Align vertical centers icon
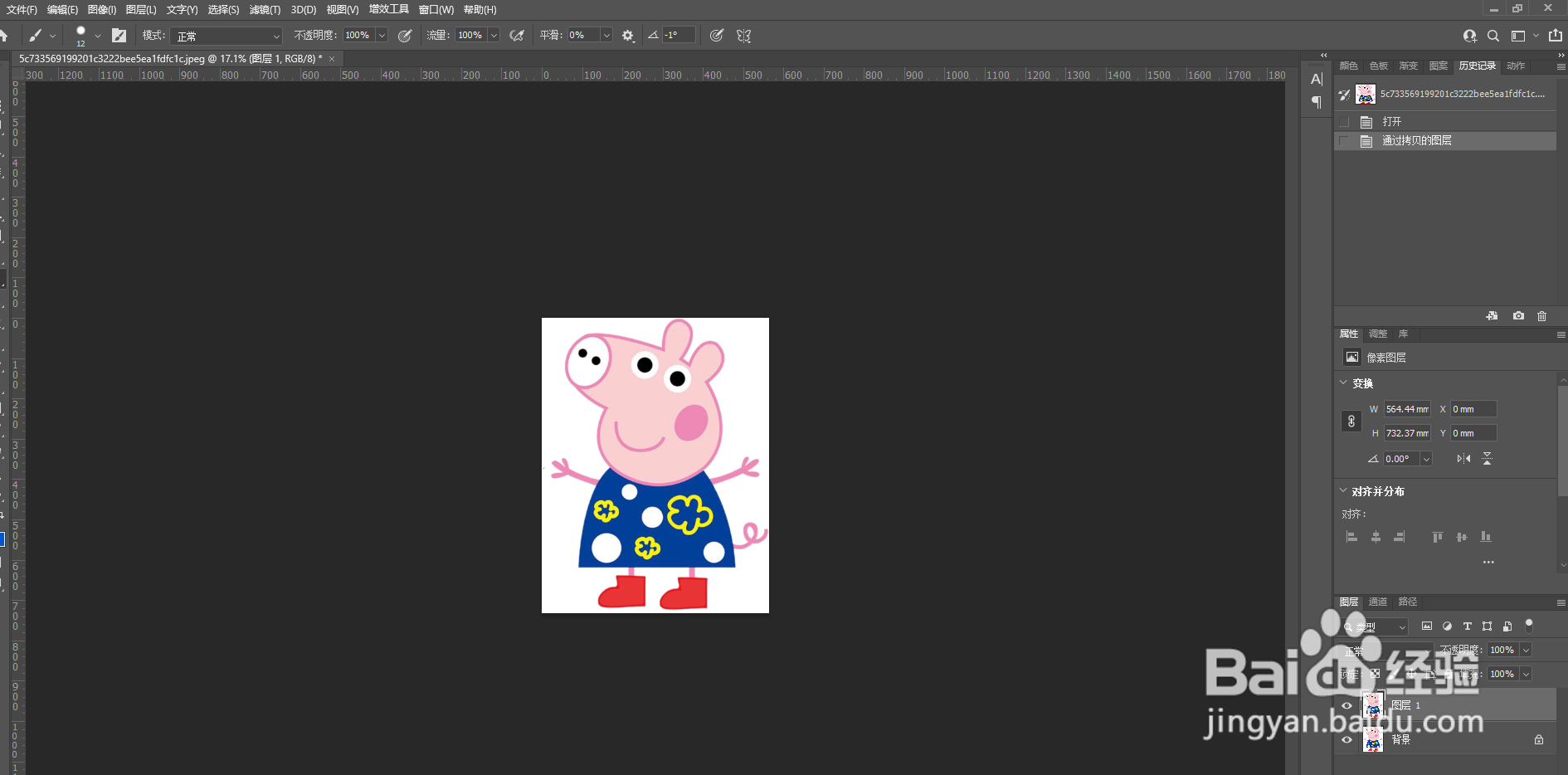The width and height of the screenshot is (1568, 775). click(1461, 537)
